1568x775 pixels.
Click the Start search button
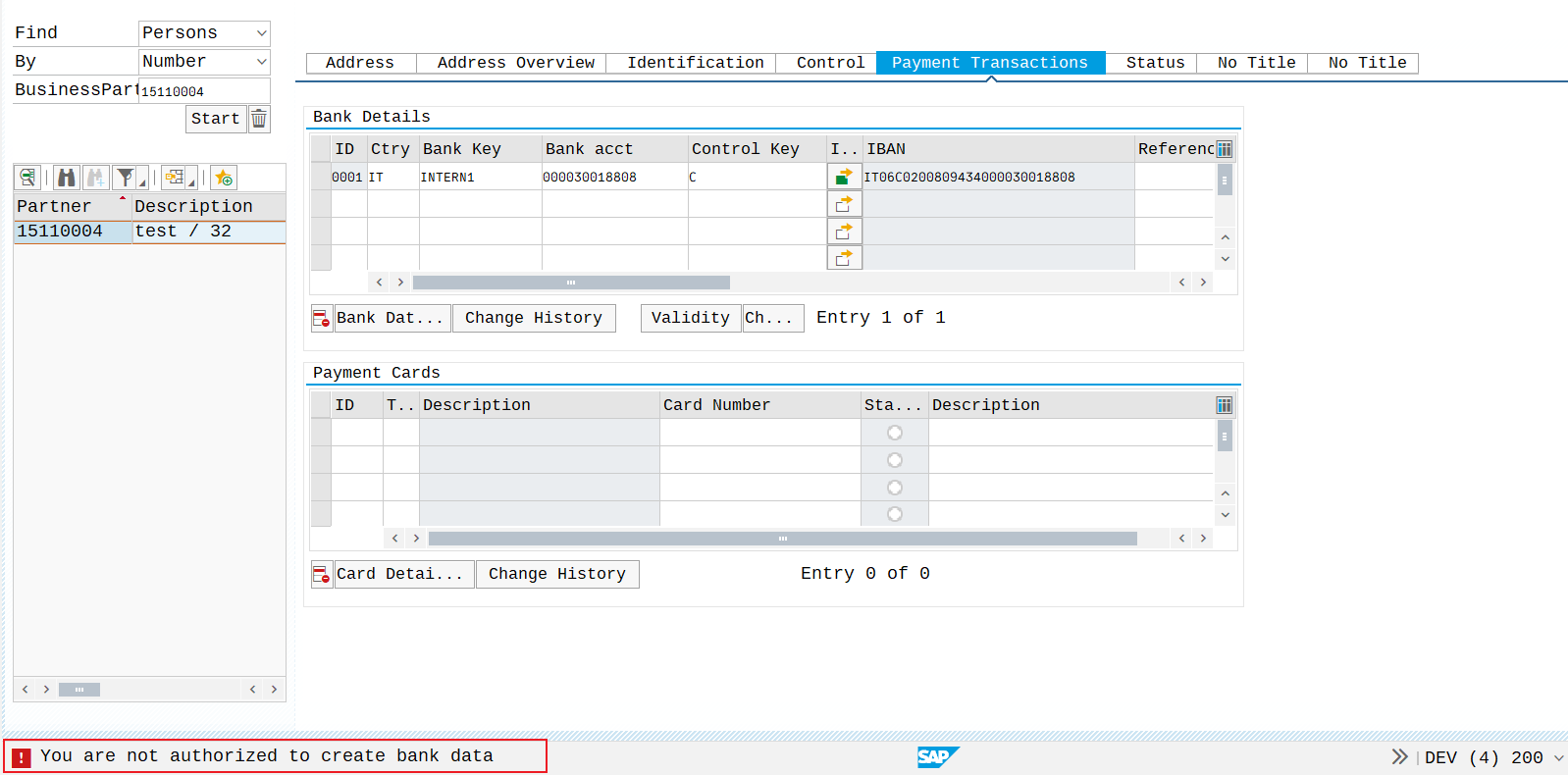pos(216,119)
